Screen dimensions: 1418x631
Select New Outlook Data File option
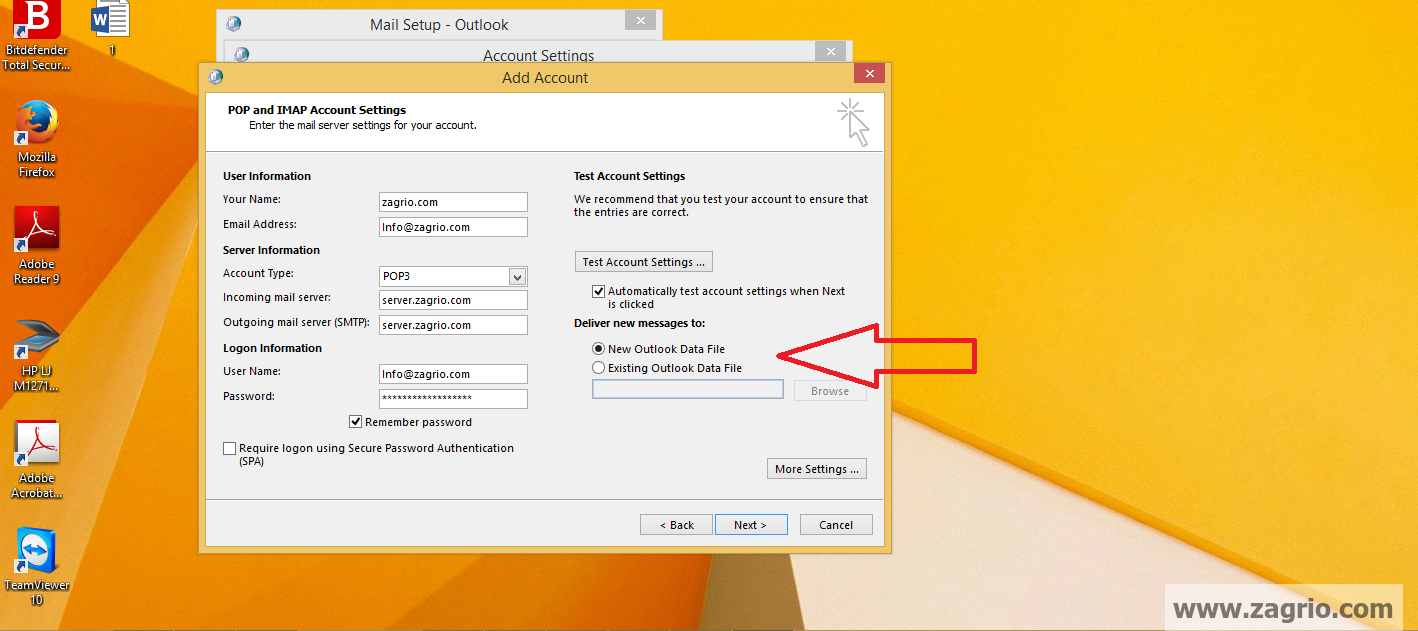point(599,349)
